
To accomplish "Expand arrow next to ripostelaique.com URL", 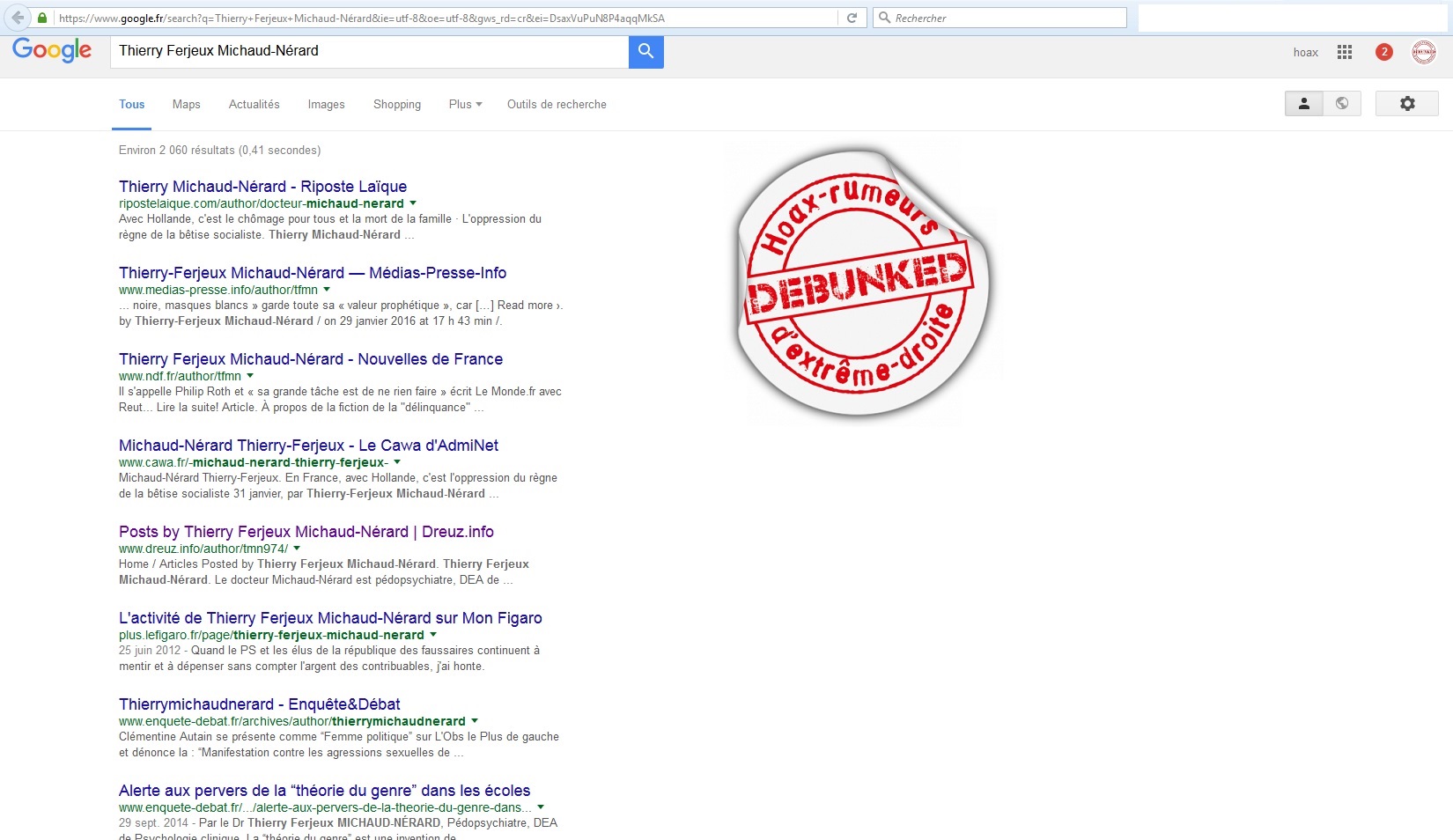I will tap(413, 203).
